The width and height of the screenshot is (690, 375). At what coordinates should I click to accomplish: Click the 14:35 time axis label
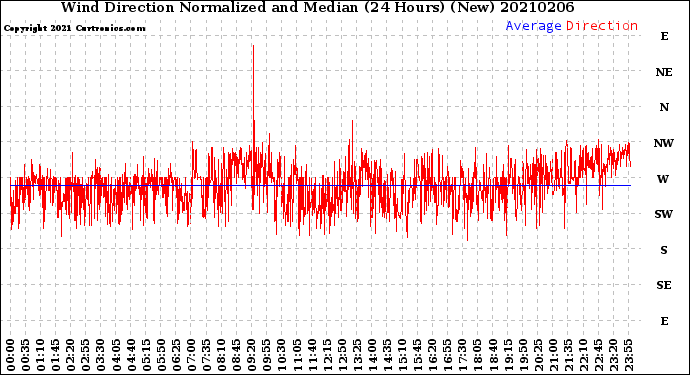click(387, 355)
